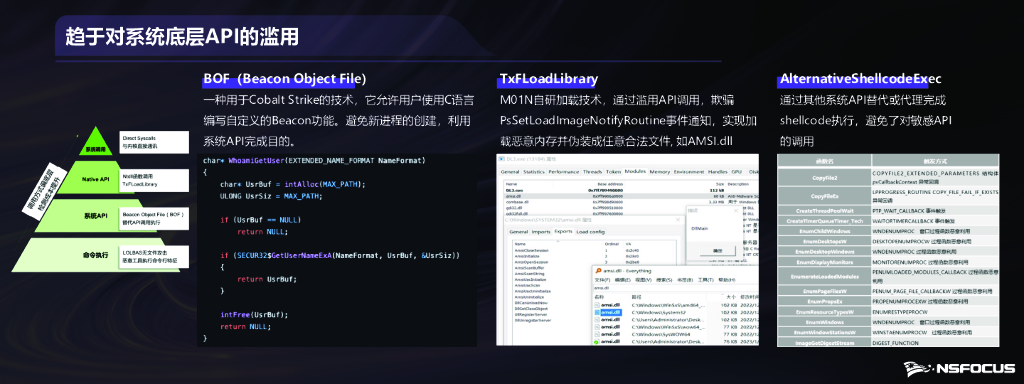
Task: Open 视图(V) menu in Everything
Action: click(643, 280)
